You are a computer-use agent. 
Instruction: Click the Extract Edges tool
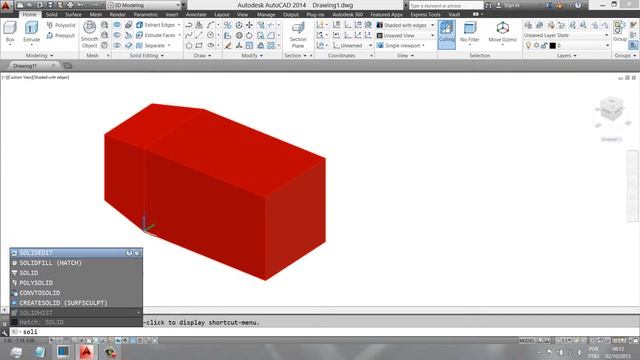click(156, 25)
